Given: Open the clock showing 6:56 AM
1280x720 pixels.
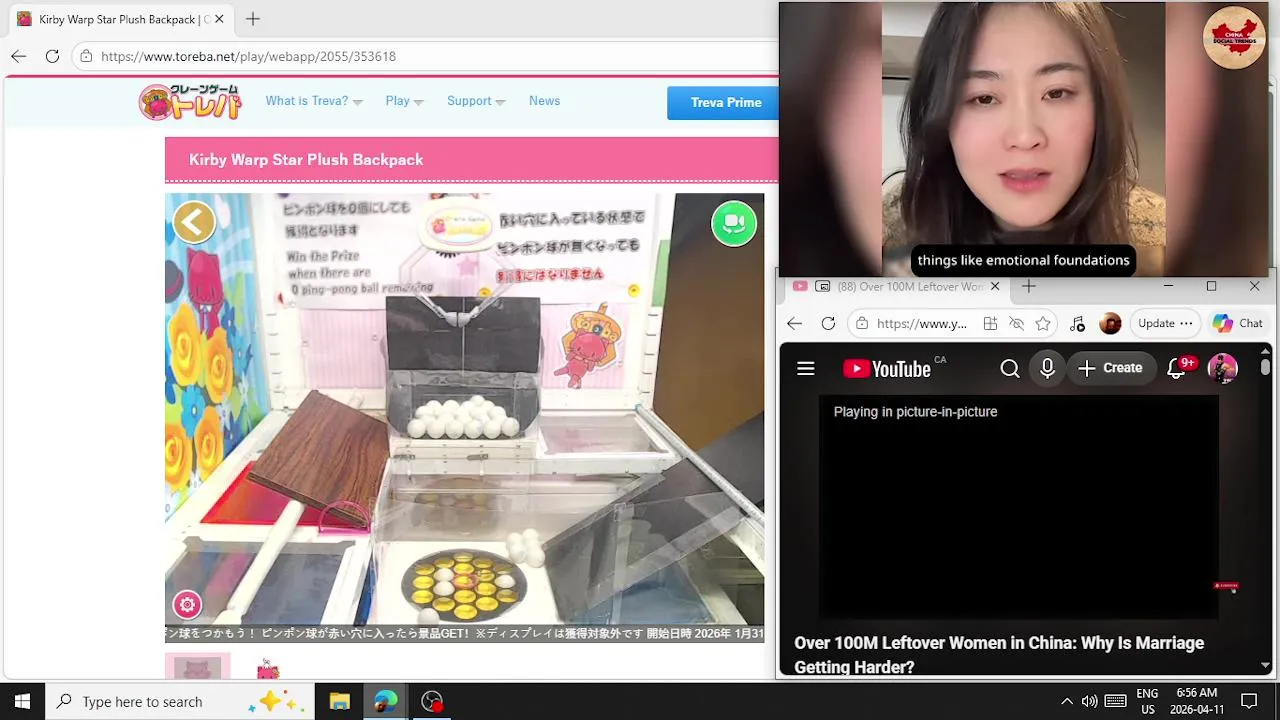Looking at the screenshot, I should pos(1197,701).
